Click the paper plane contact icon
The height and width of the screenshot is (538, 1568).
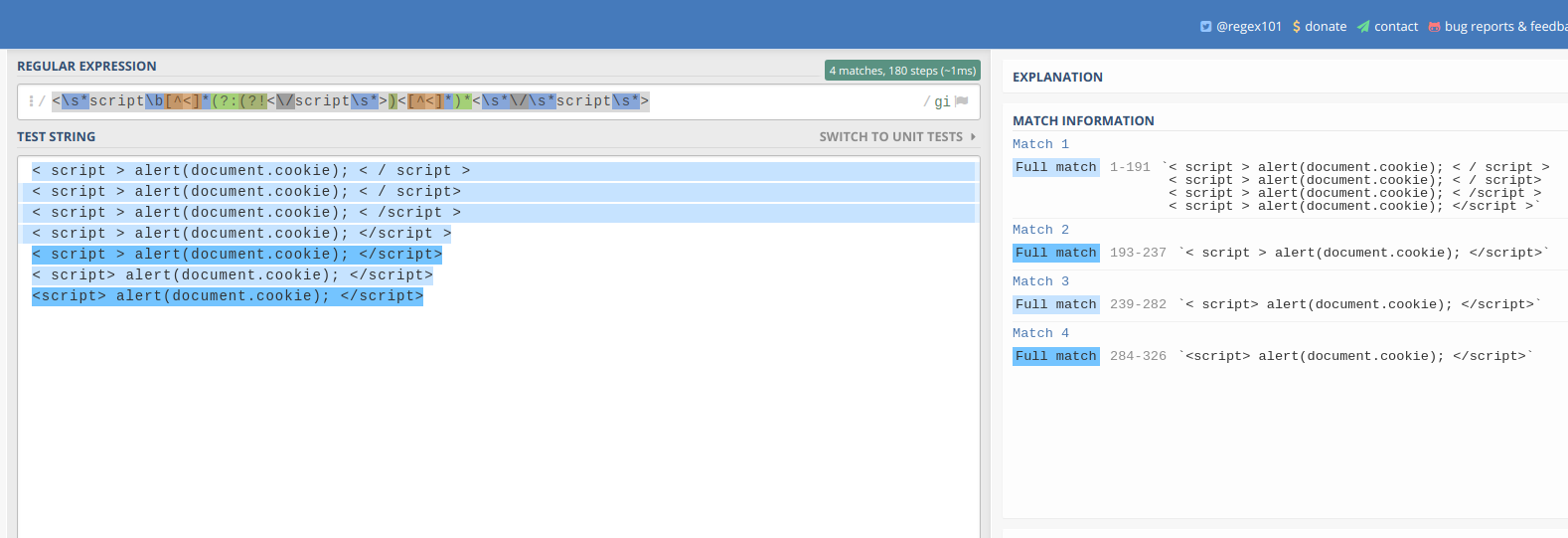click(1363, 27)
